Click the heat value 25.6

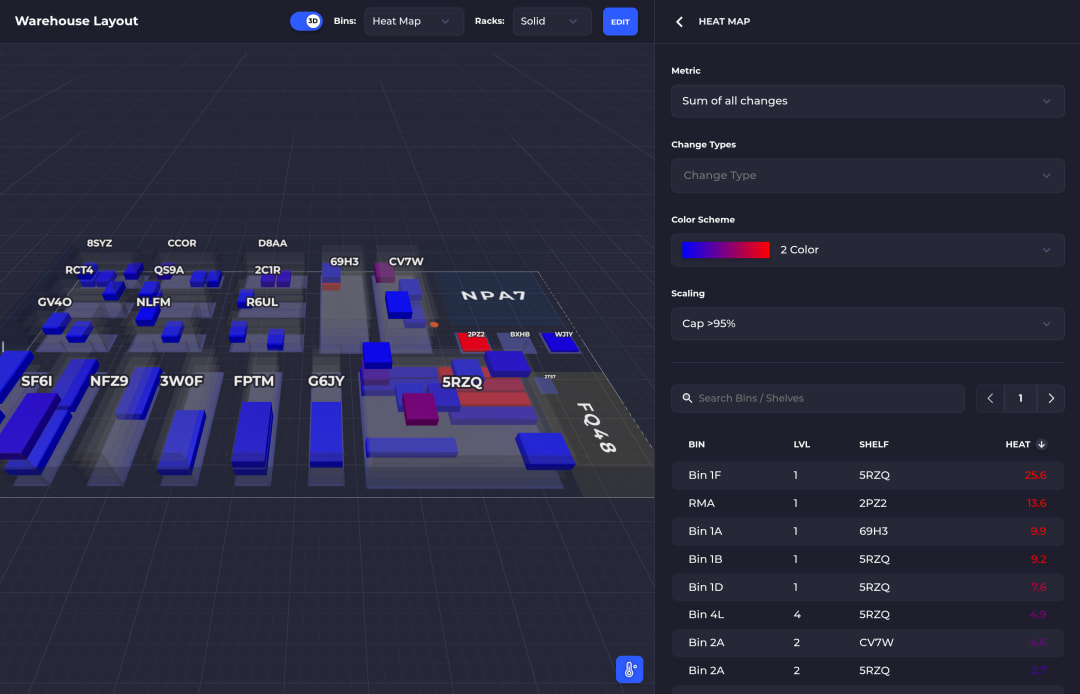(1035, 475)
